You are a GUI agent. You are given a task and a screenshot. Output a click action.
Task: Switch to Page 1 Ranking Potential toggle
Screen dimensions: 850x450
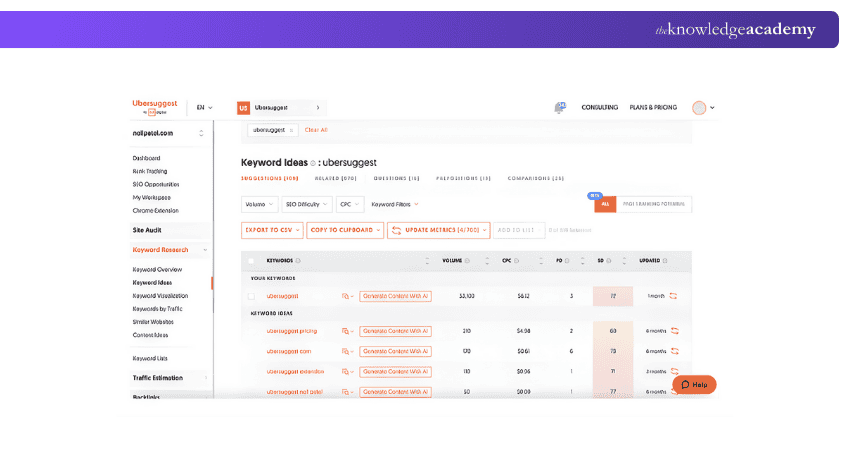pyautogui.click(x=654, y=204)
